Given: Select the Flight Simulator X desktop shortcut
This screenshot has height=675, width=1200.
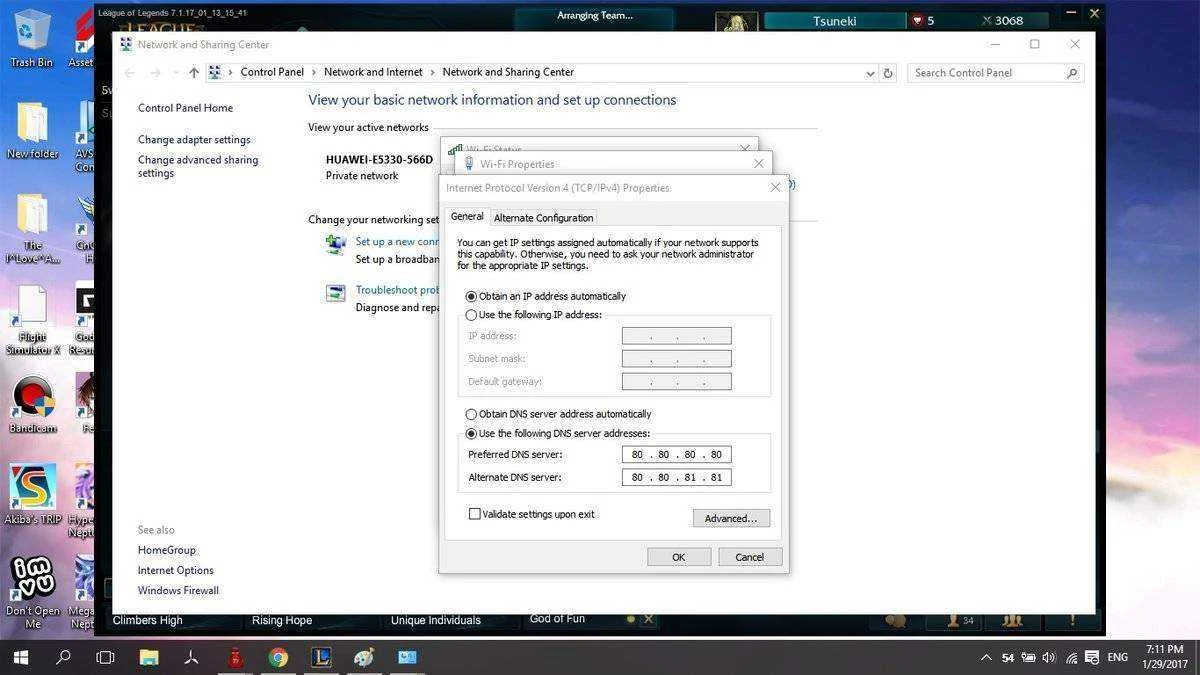Looking at the screenshot, I should point(32,320).
